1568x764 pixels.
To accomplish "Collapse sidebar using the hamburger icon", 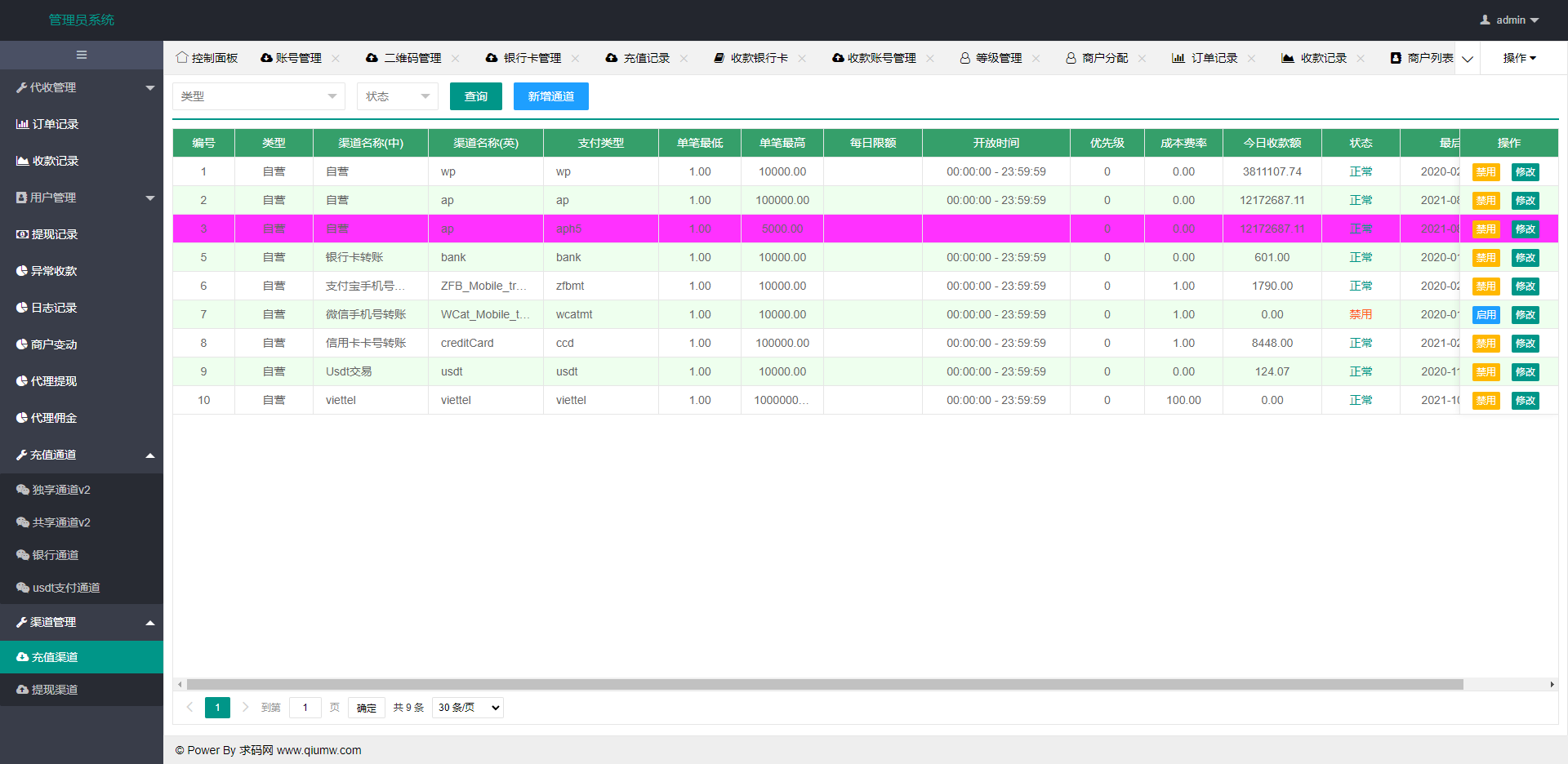I will coord(82,55).
